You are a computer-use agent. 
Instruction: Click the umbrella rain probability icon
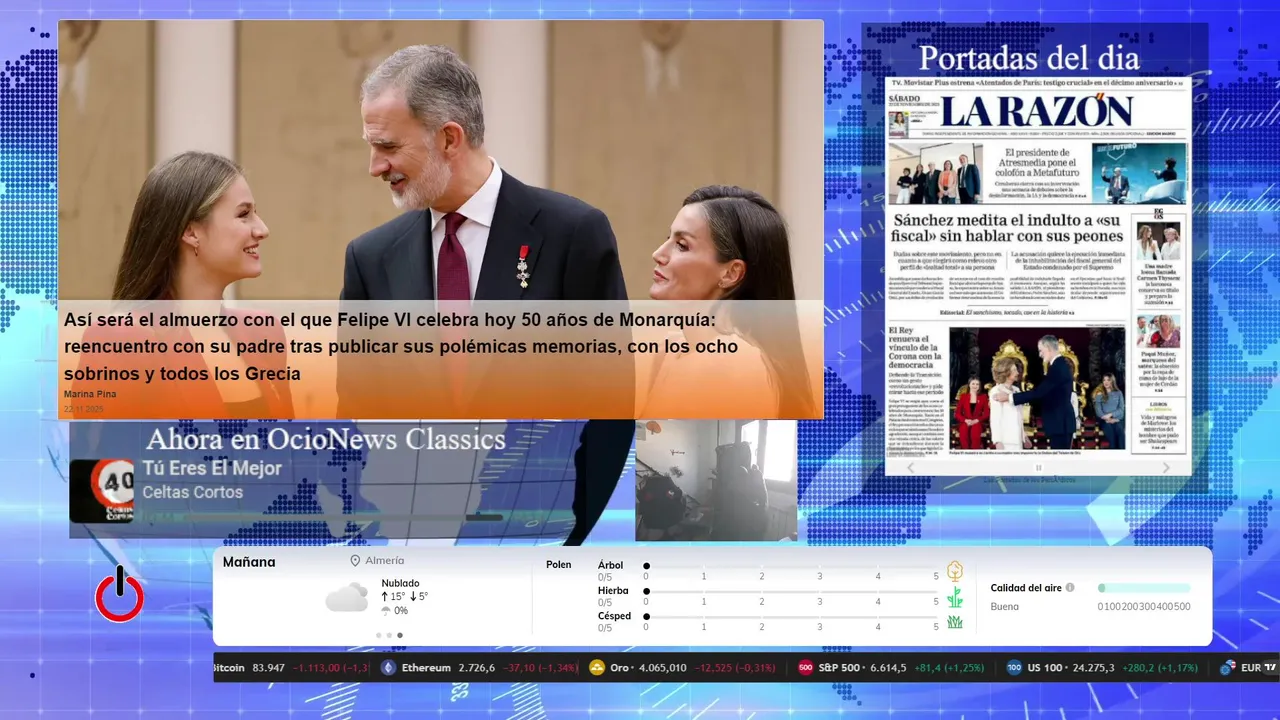coord(386,610)
